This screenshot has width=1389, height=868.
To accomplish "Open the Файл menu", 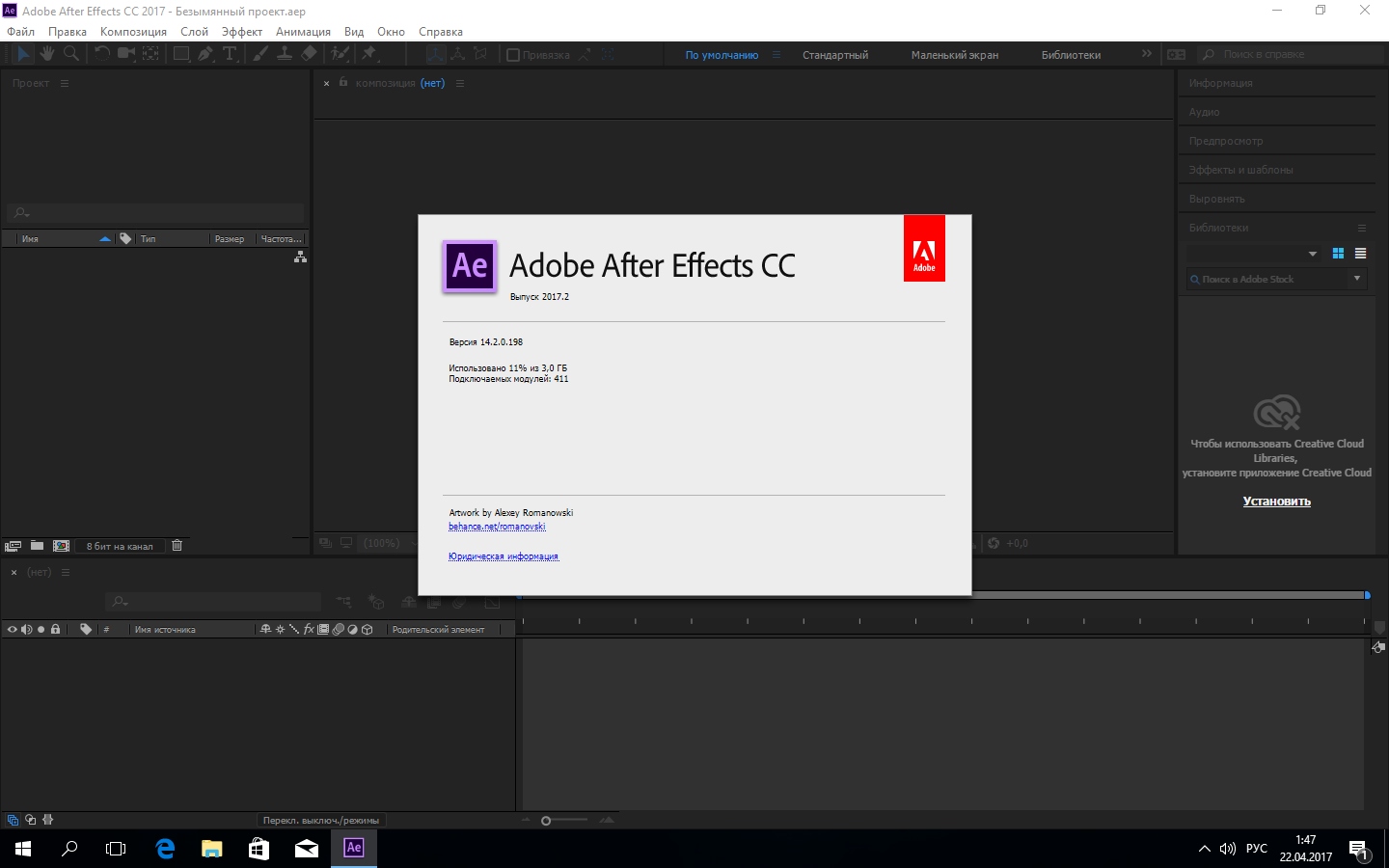I will click(x=20, y=31).
